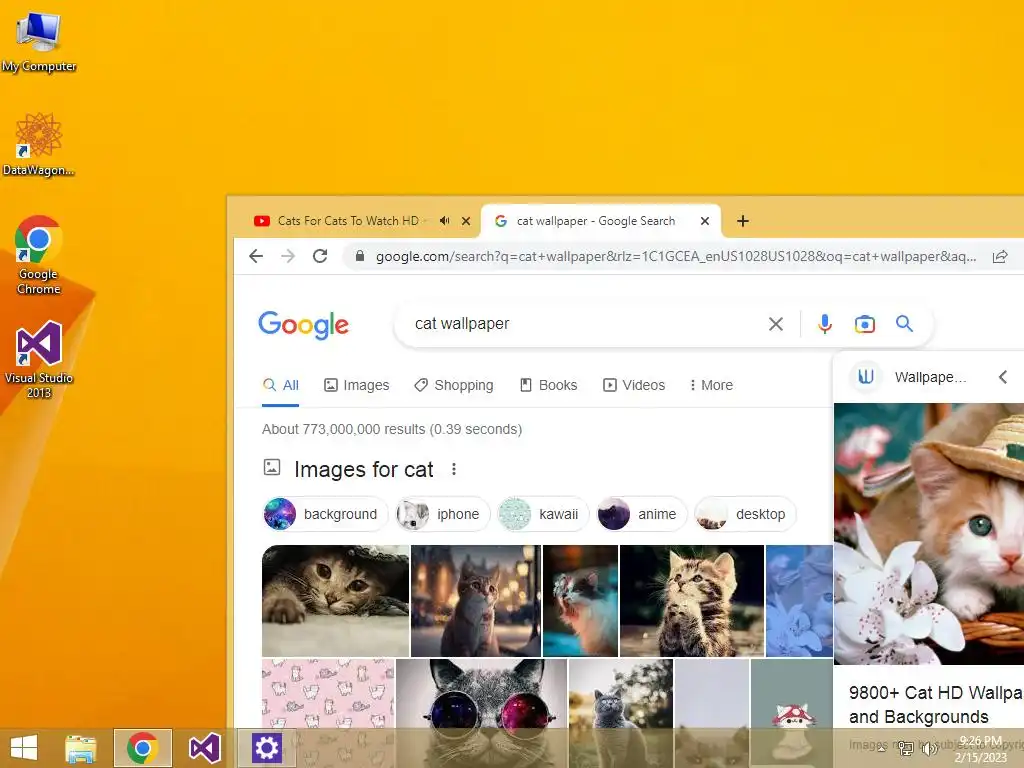
Task: Open the taskbar clock and date
Action: point(981,749)
